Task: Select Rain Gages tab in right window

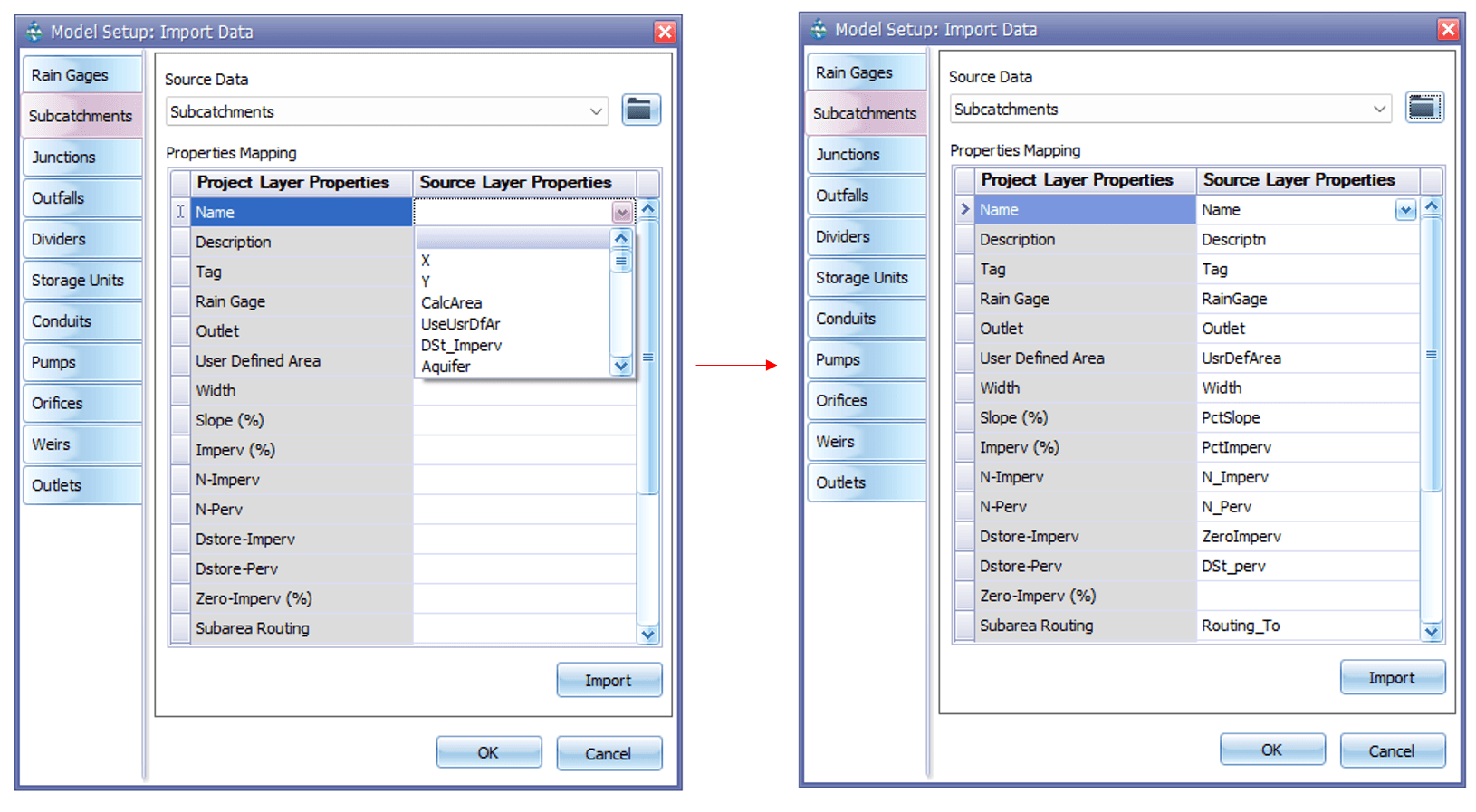Action: point(867,72)
